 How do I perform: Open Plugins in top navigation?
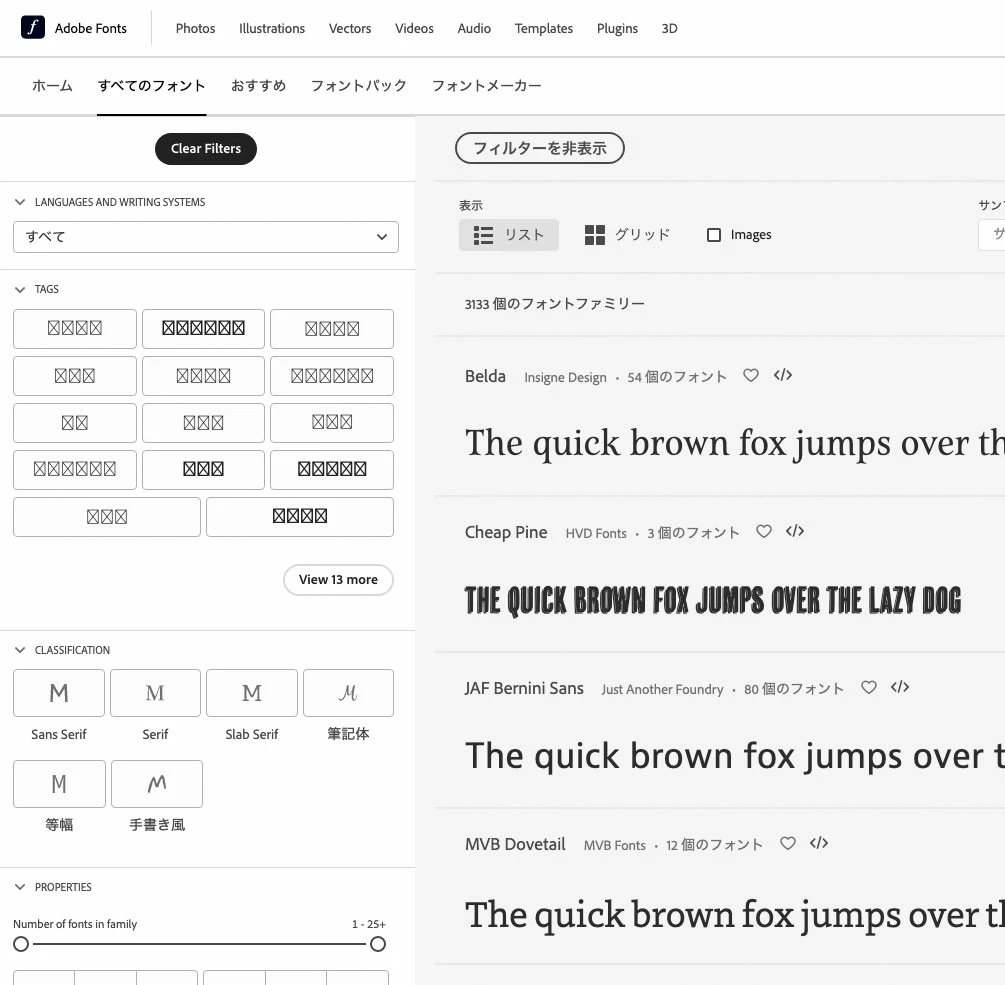pos(617,28)
